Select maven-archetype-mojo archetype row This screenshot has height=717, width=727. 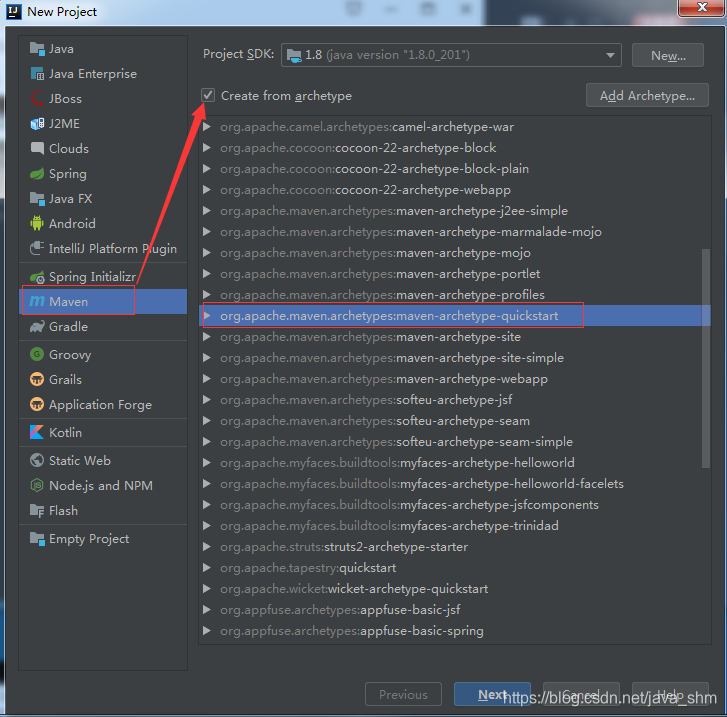455,253
